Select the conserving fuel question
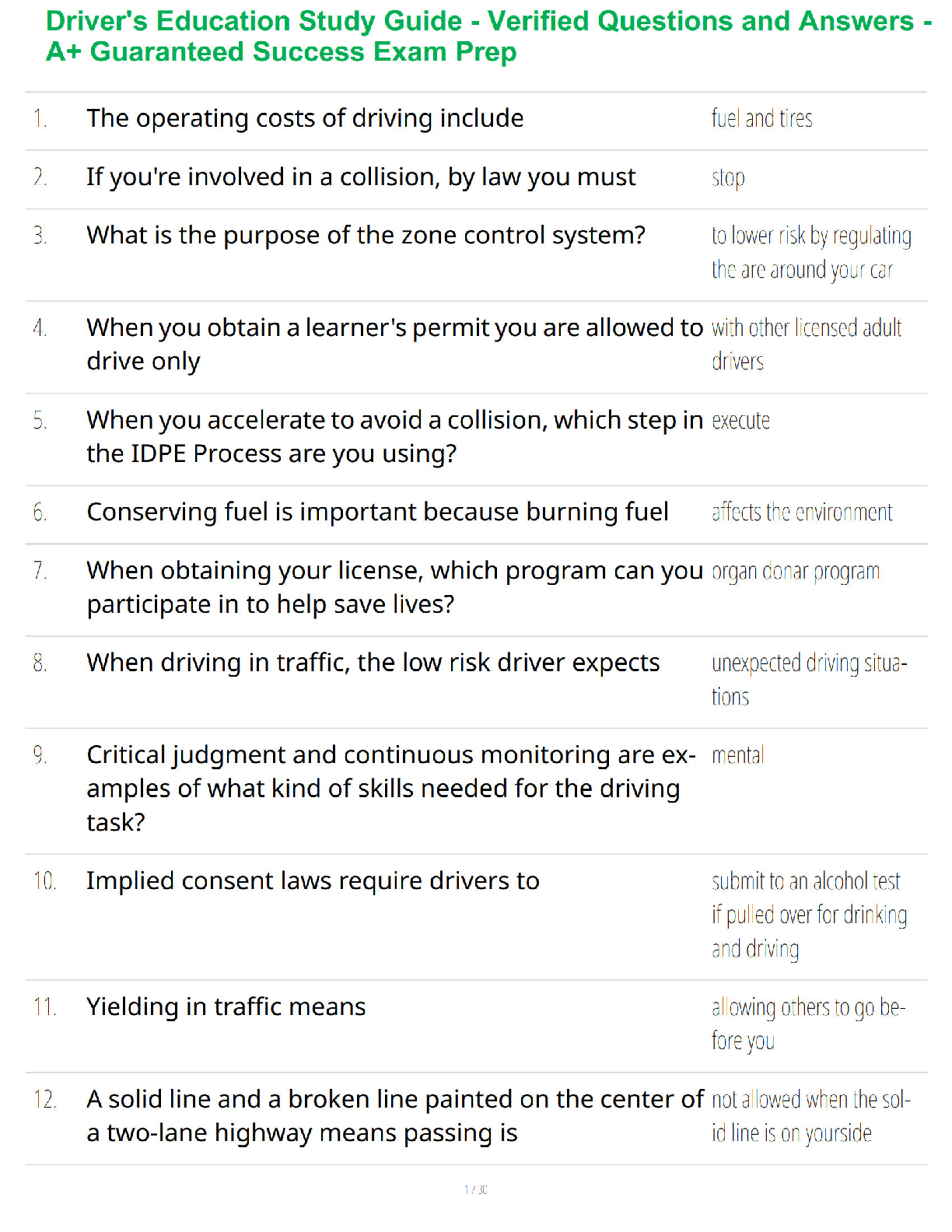 coord(377,512)
